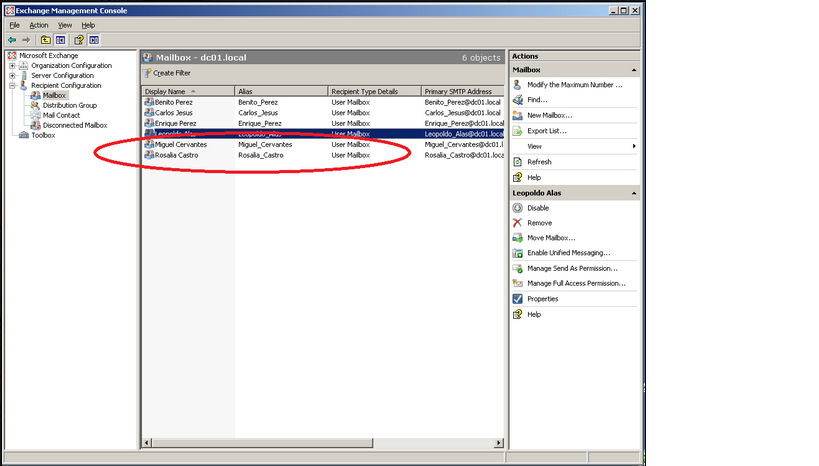Viewport: 819px width, 466px height.
Task: Click the horizontal scrollbar left arrow
Action: tap(147, 443)
